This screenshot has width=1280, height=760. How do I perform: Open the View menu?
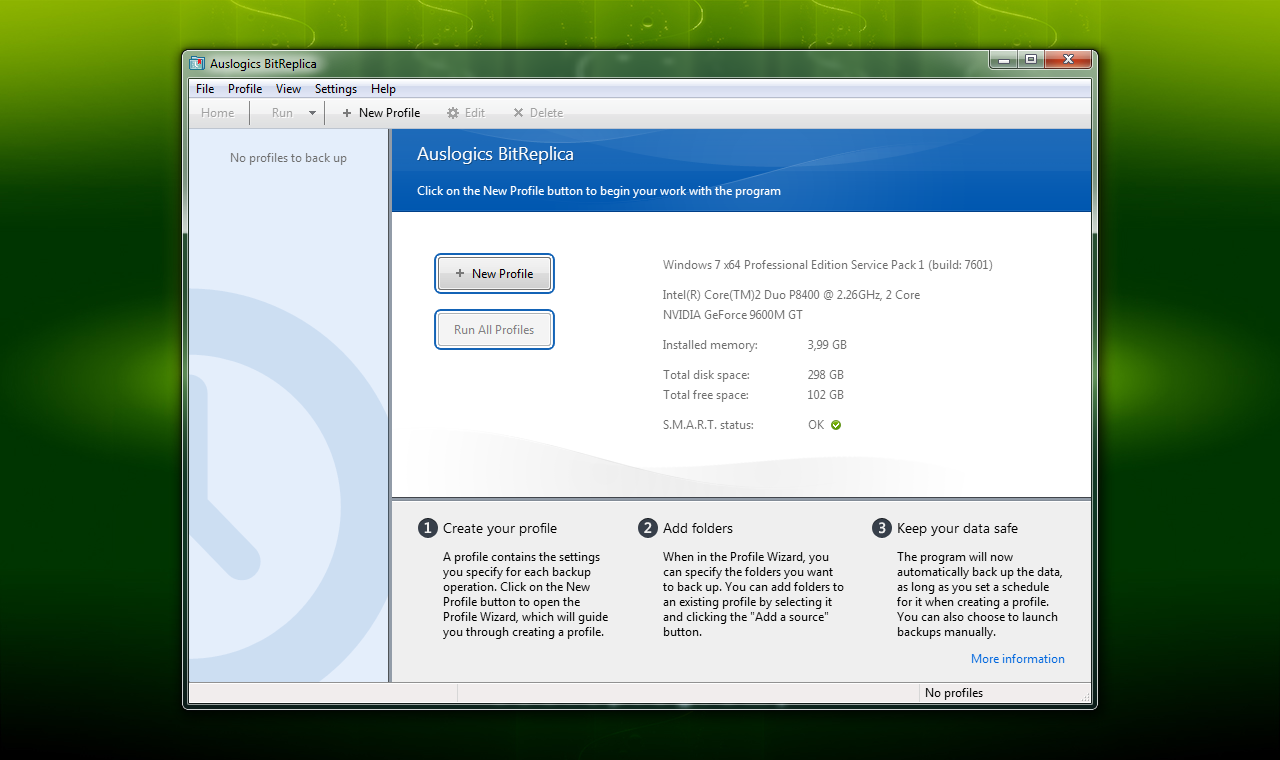pyautogui.click(x=288, y=89)
